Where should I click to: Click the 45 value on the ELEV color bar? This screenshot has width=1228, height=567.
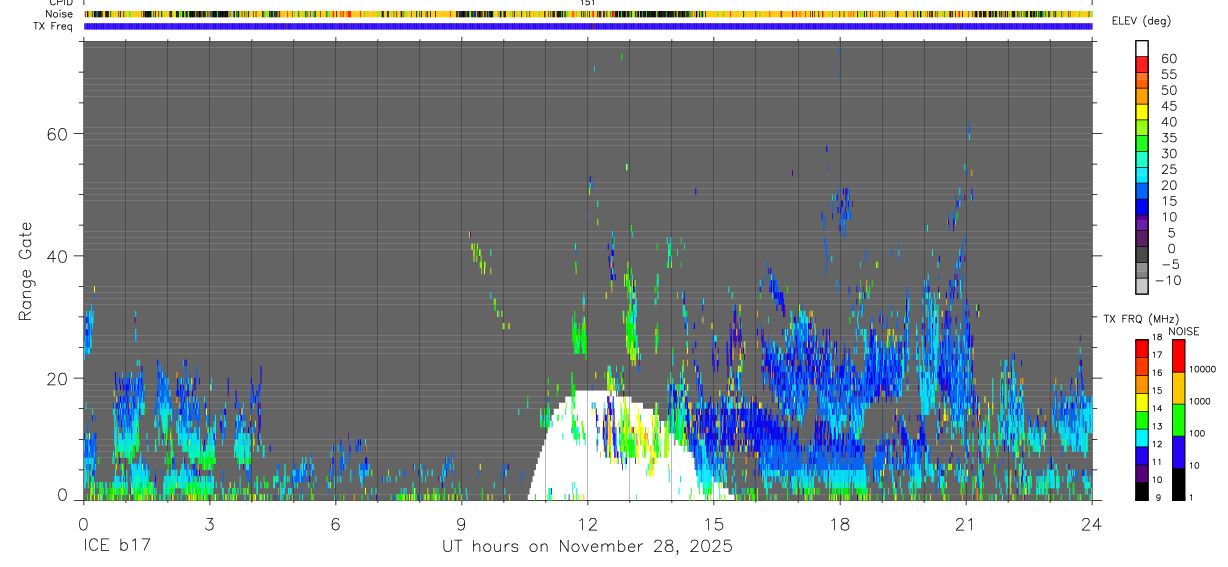click(x=1168, y=106)
